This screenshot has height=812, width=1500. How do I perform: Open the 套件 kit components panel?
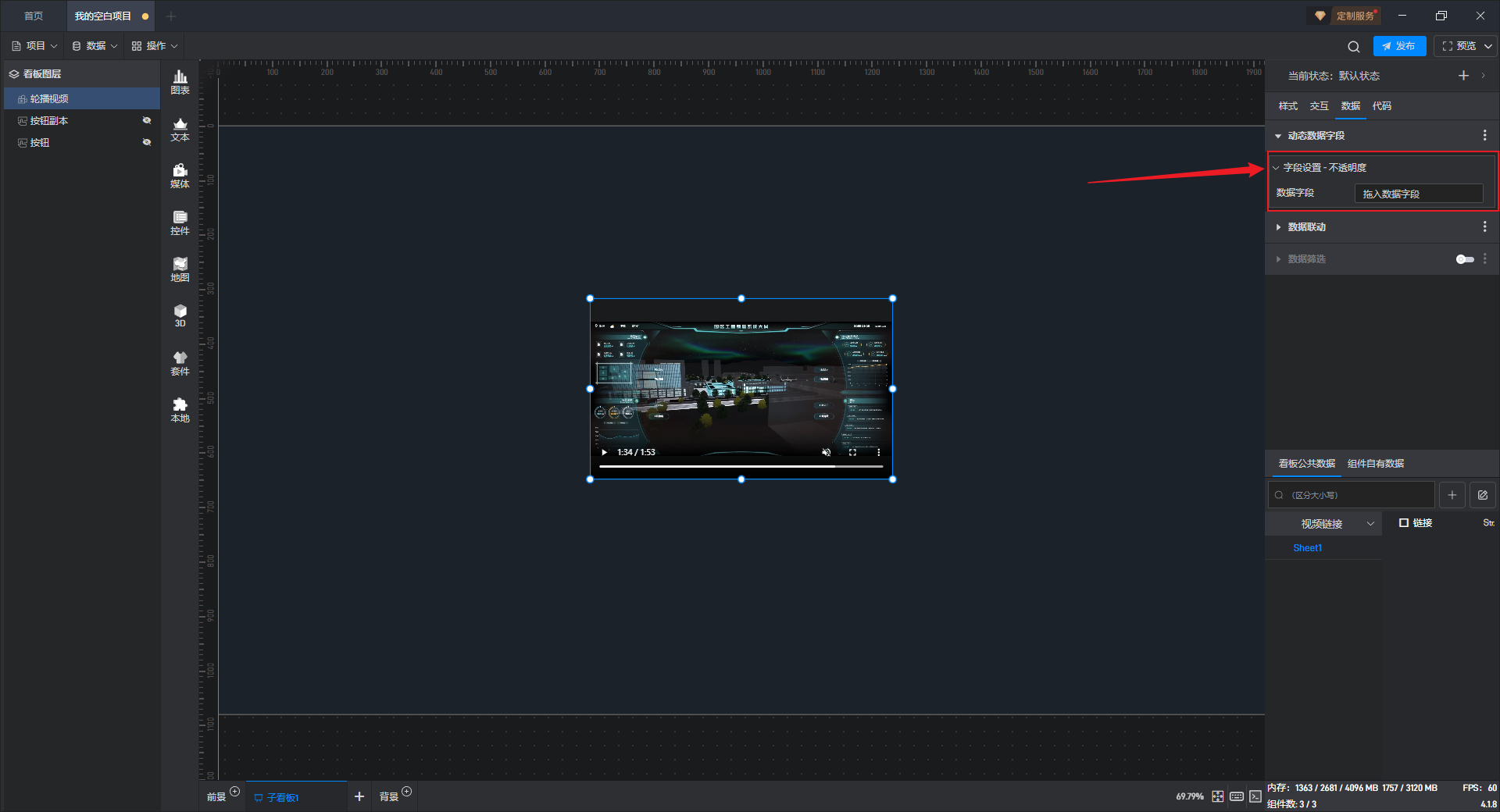tap(180, 363)
